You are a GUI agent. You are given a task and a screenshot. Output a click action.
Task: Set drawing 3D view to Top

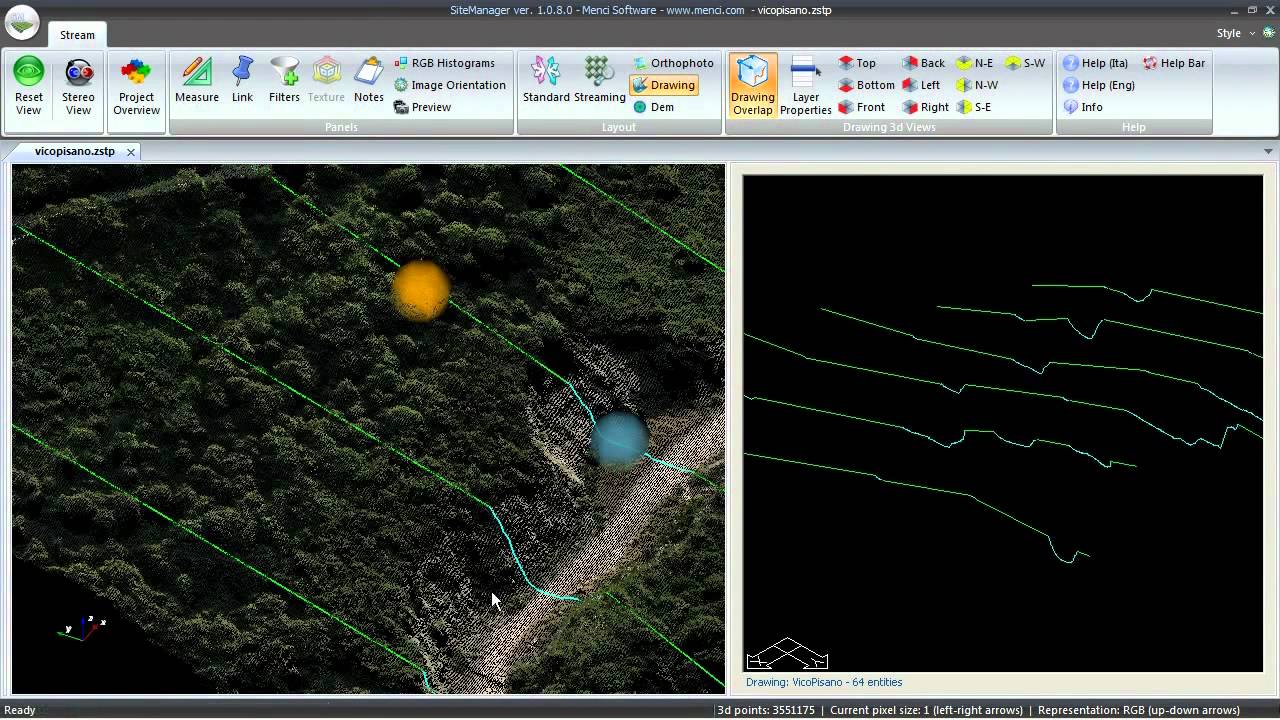pos(857,63)
